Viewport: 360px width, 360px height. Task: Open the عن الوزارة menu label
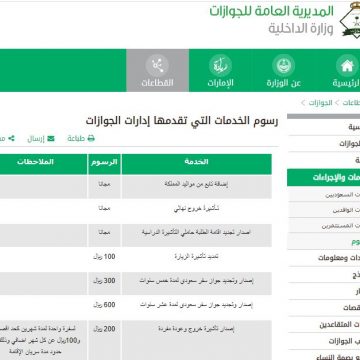(x=284, y=83)
